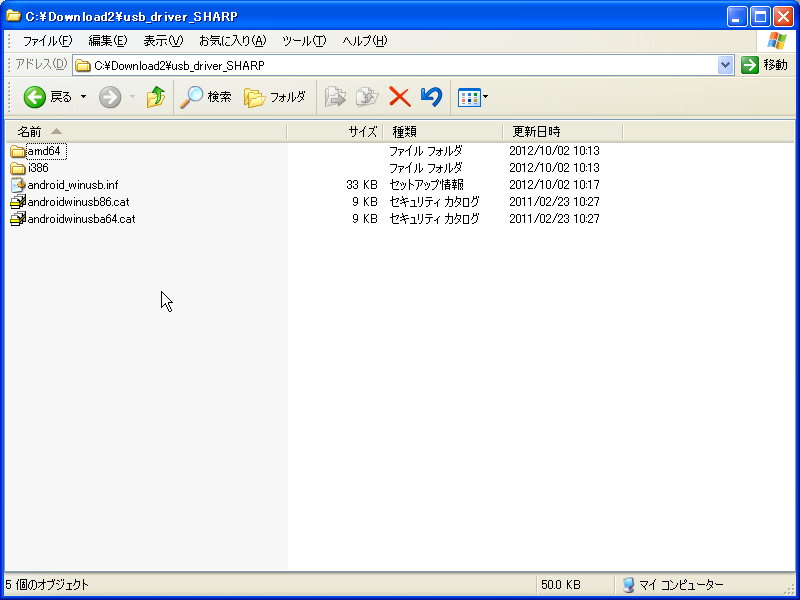Sort by the 名前 column header
This screenshot has width=800, height=600.
tap(146, 132)
